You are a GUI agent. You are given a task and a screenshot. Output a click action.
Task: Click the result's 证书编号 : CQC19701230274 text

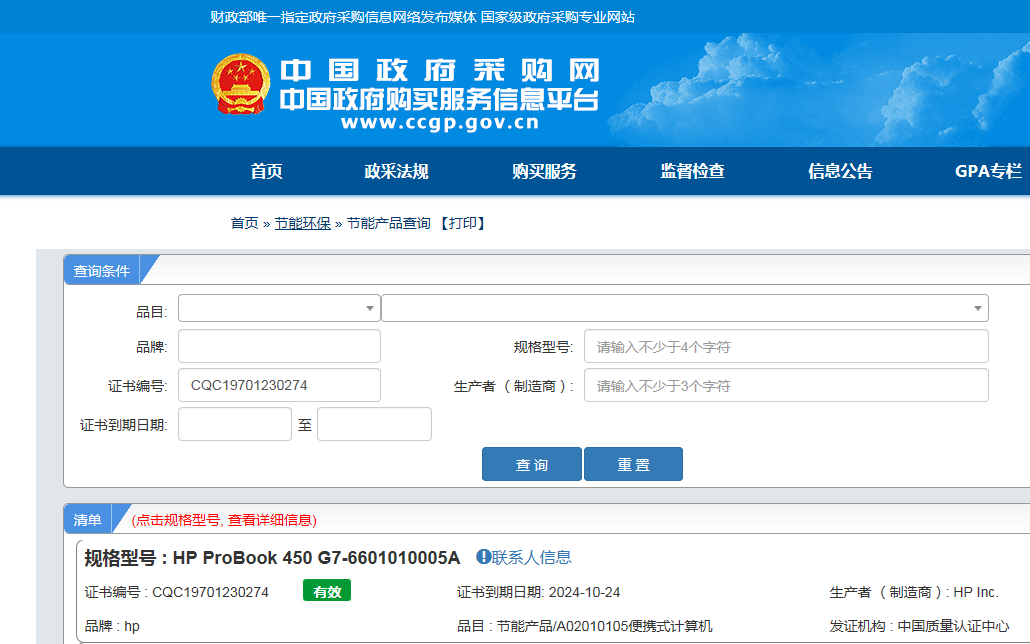tap(177, 592)
